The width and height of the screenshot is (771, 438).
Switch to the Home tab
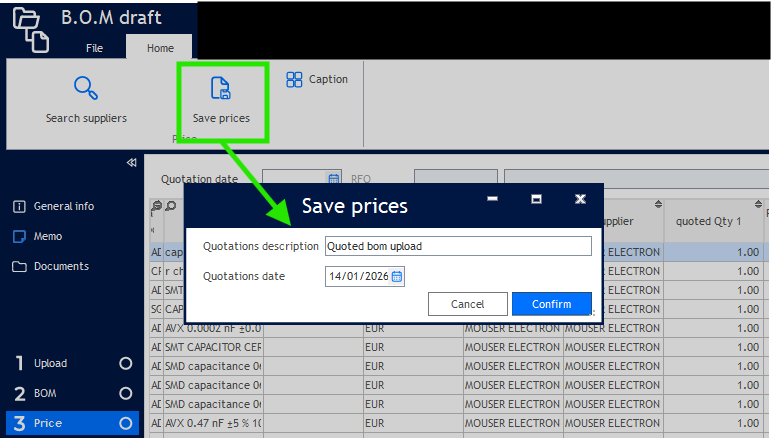(160, 48)
